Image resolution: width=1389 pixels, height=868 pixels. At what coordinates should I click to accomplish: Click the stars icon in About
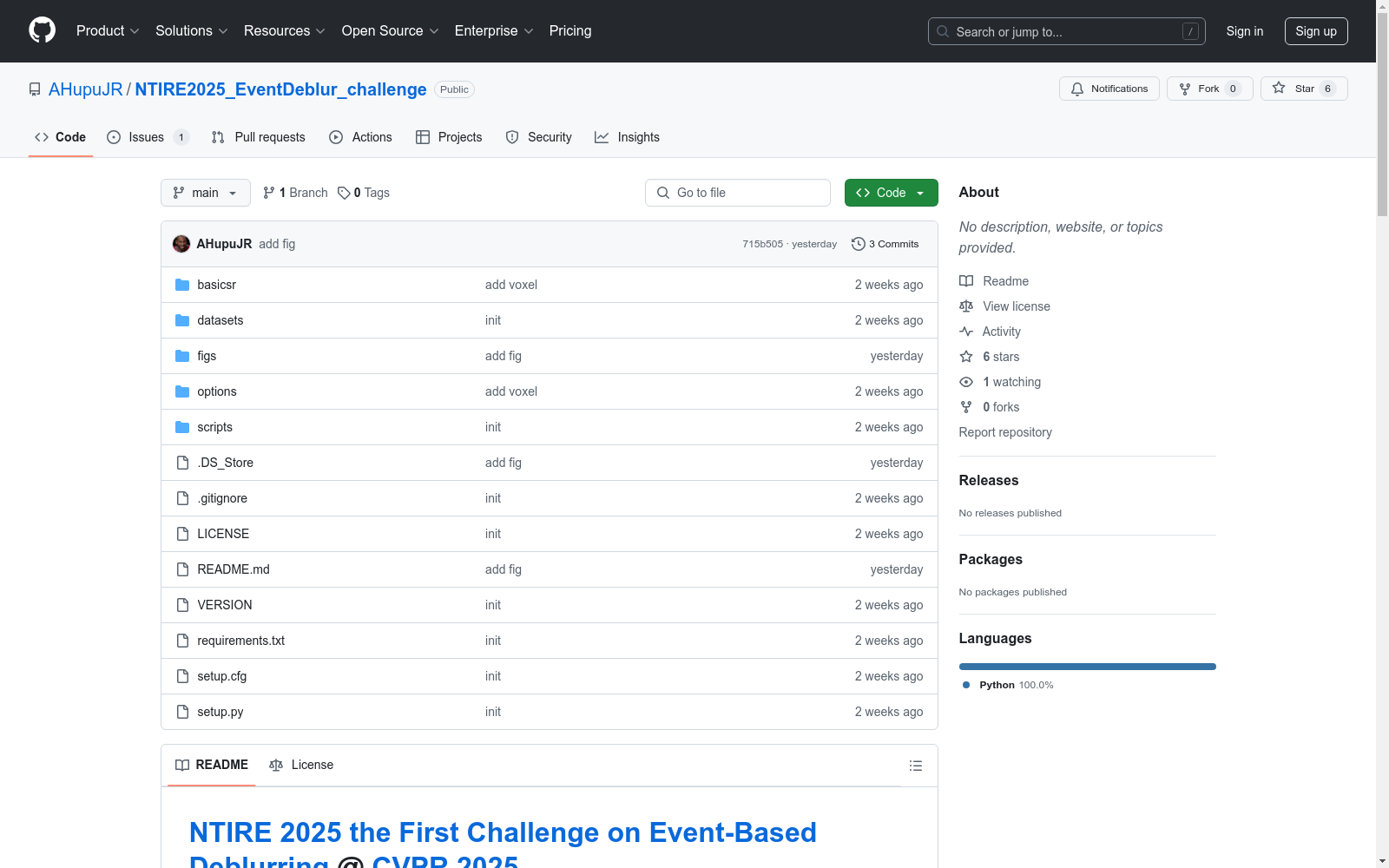(966, 357)
